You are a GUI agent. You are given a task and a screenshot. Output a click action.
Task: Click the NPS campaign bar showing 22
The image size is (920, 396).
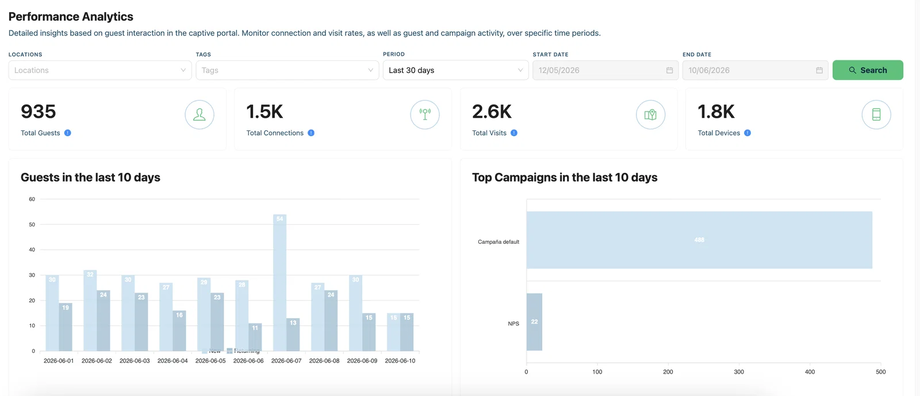[534, 322]
